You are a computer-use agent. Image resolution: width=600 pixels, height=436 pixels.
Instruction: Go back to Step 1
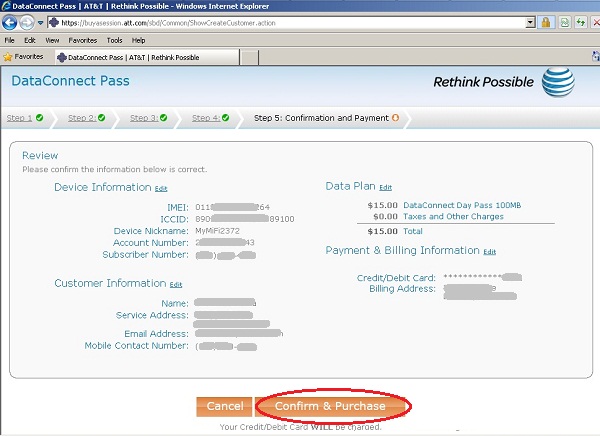click(19, 118)
